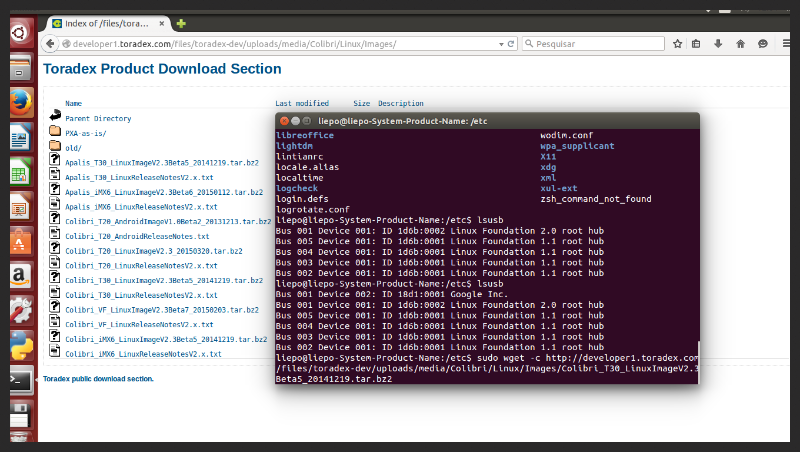The height and width of the screenshot is (452, 800).
Task: Open Firefox hamburger menu
Action: pyautogui.click(x=786, y=44)
